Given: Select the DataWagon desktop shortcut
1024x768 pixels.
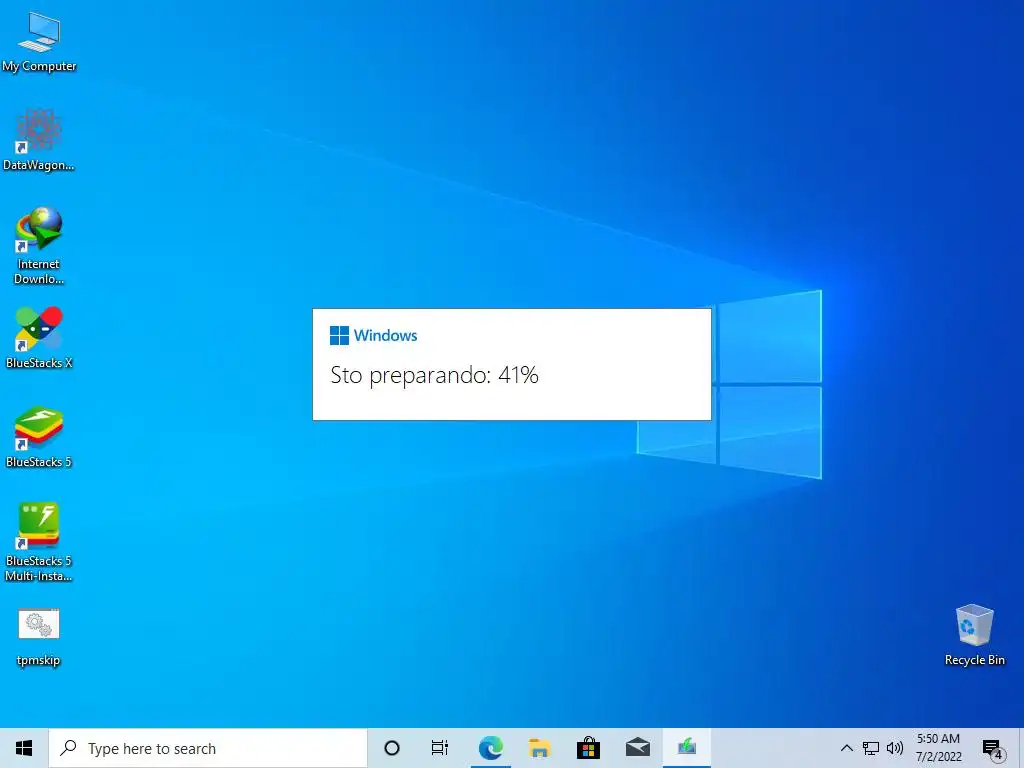Looking at the screenshot, I should (39, 140).
